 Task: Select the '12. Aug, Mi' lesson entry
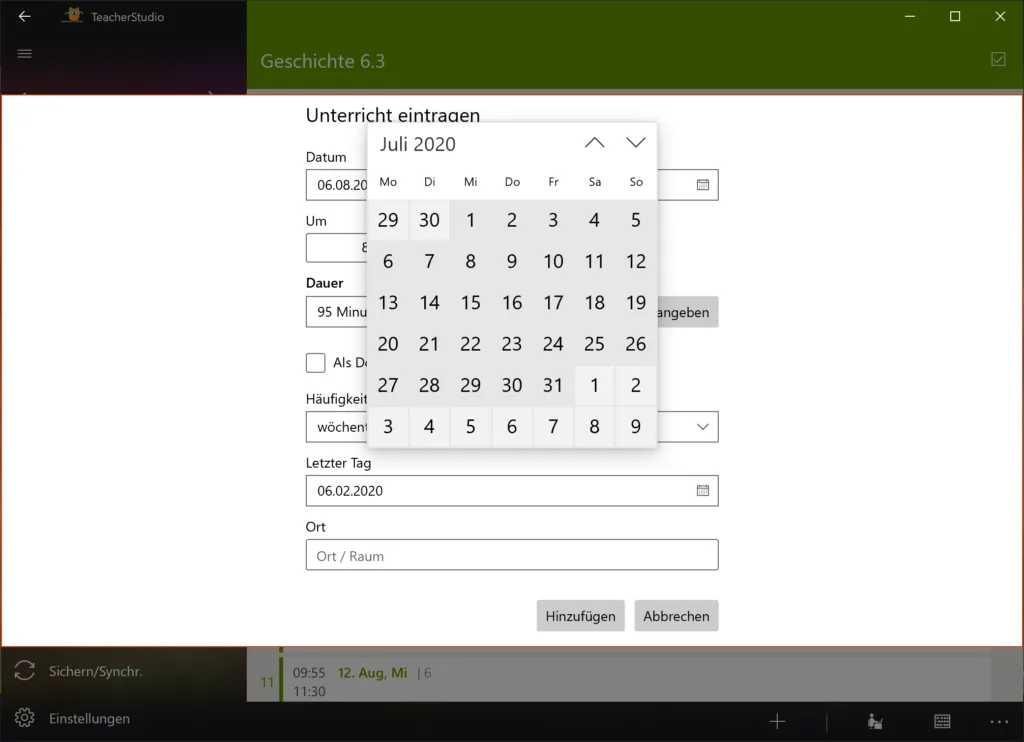[618, 681]
